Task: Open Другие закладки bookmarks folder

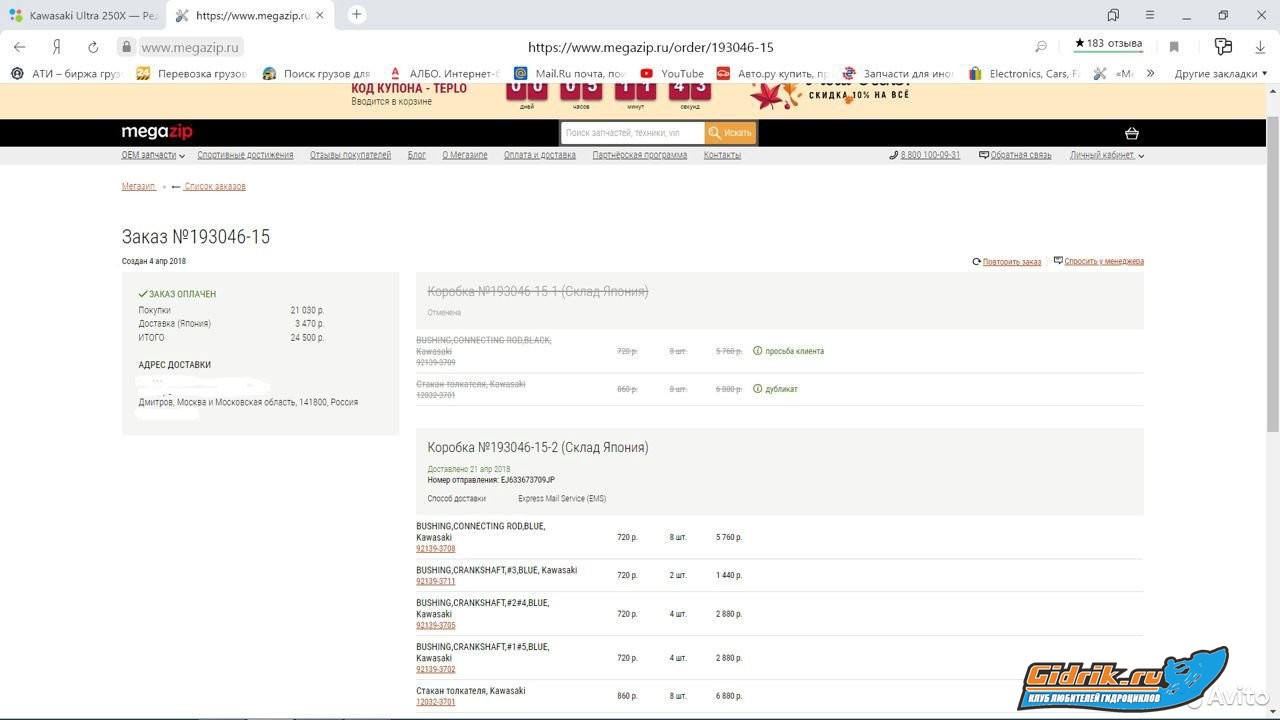Action: coord(1220,73)
